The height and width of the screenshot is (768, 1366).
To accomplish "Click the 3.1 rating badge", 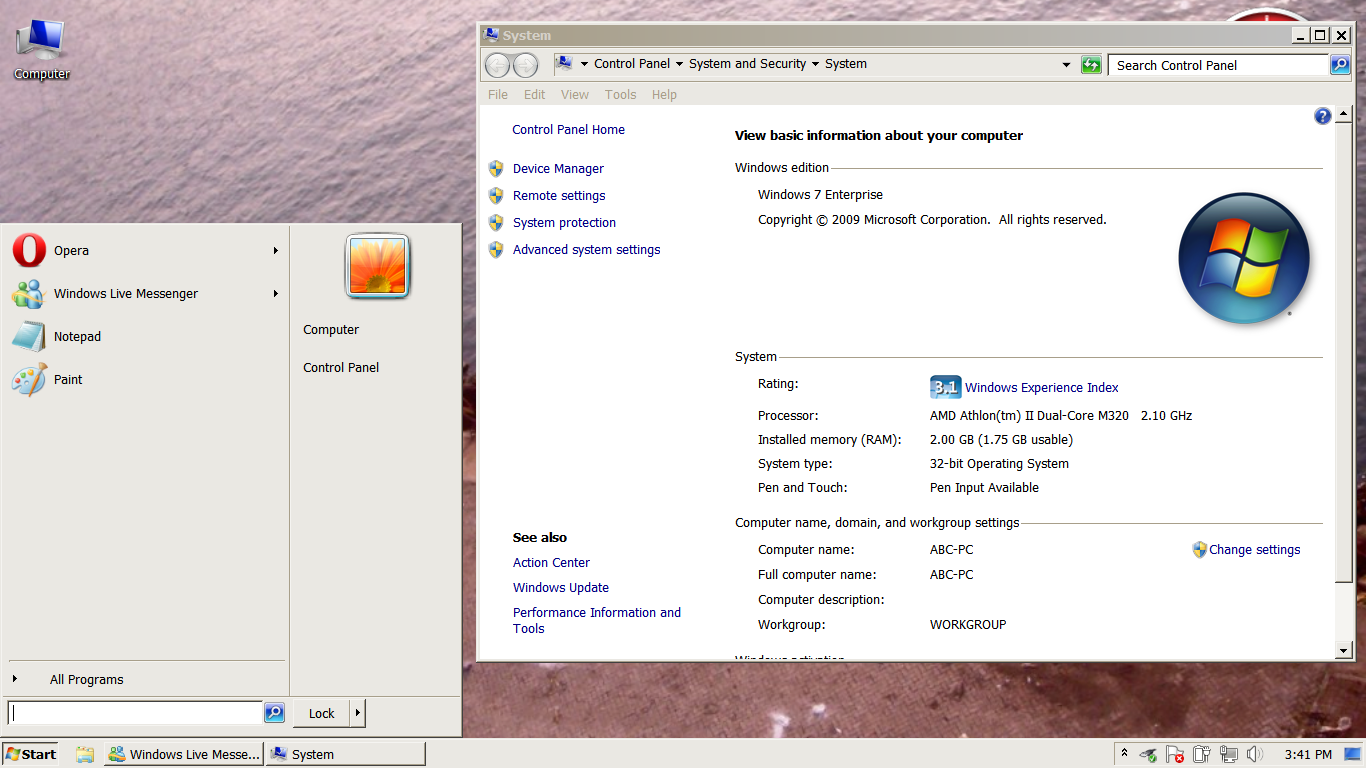I will click(x=945, y=387).
